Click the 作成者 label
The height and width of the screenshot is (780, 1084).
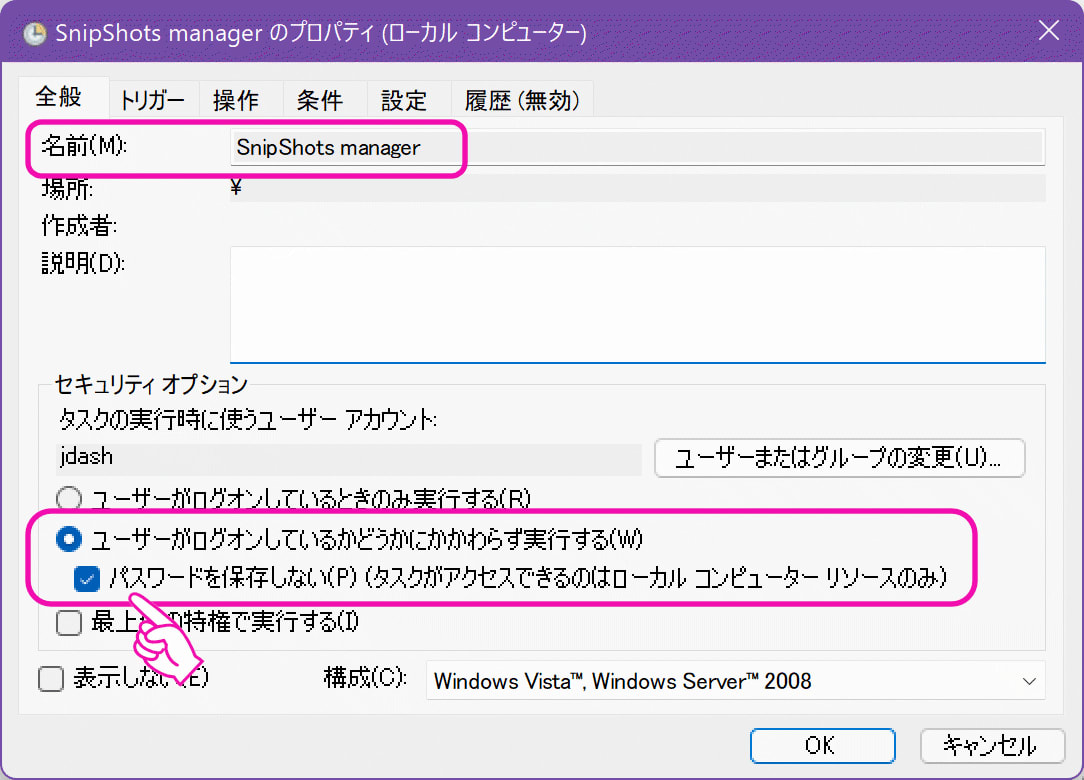tap(80, 225)
